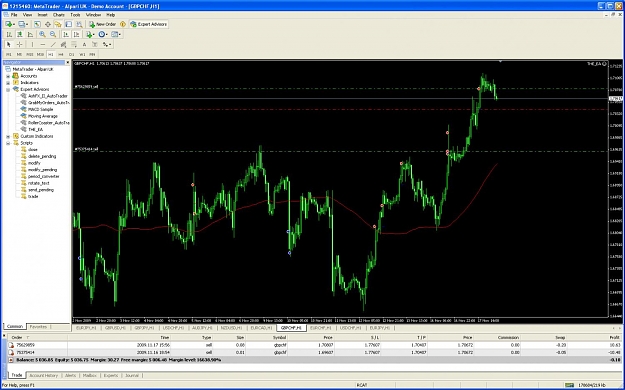This screenshot has width=625, height=390.
Task: Close the Navigator panel
Action: tap(67, 63)
